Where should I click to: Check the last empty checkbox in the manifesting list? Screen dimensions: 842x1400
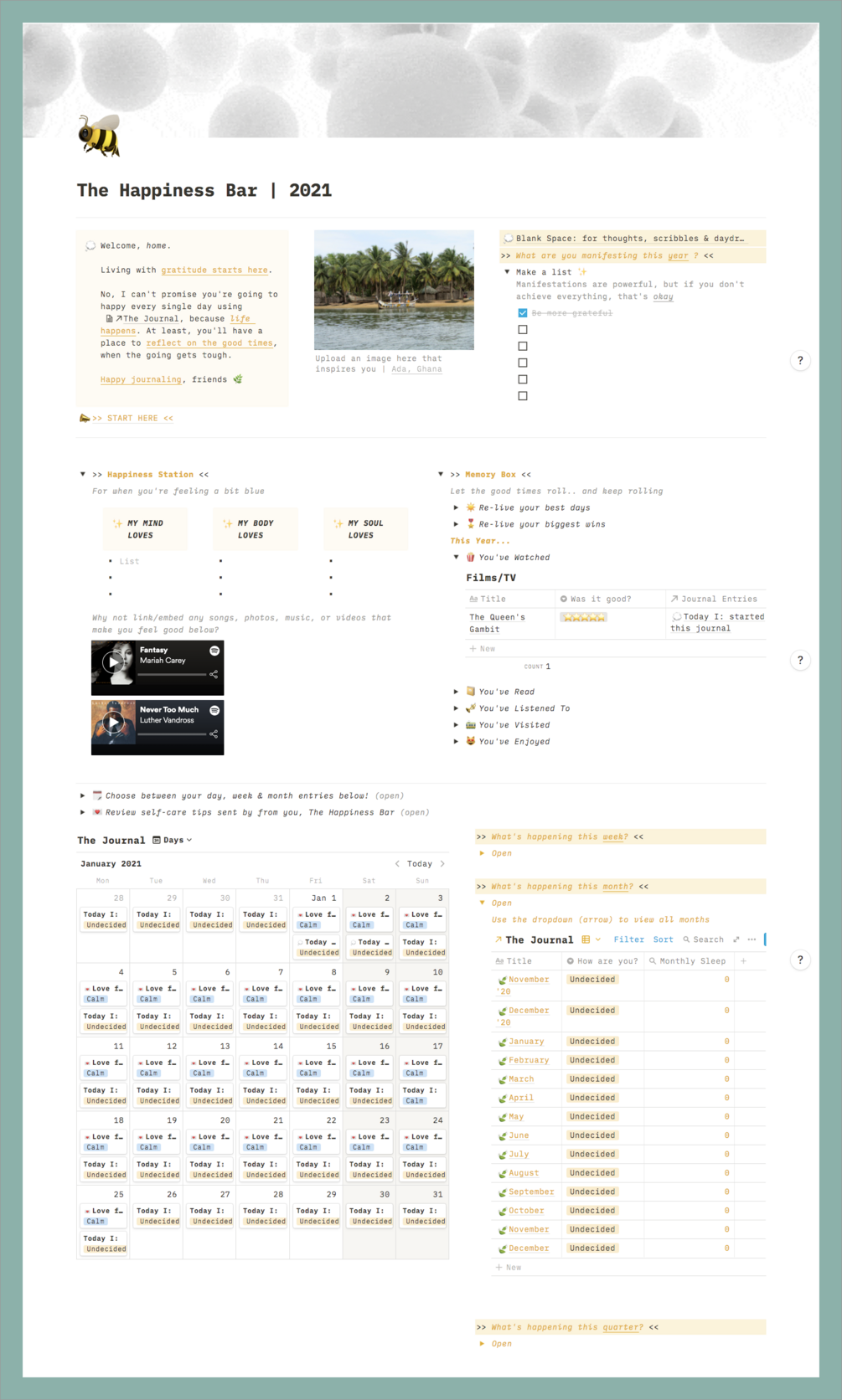523,396
